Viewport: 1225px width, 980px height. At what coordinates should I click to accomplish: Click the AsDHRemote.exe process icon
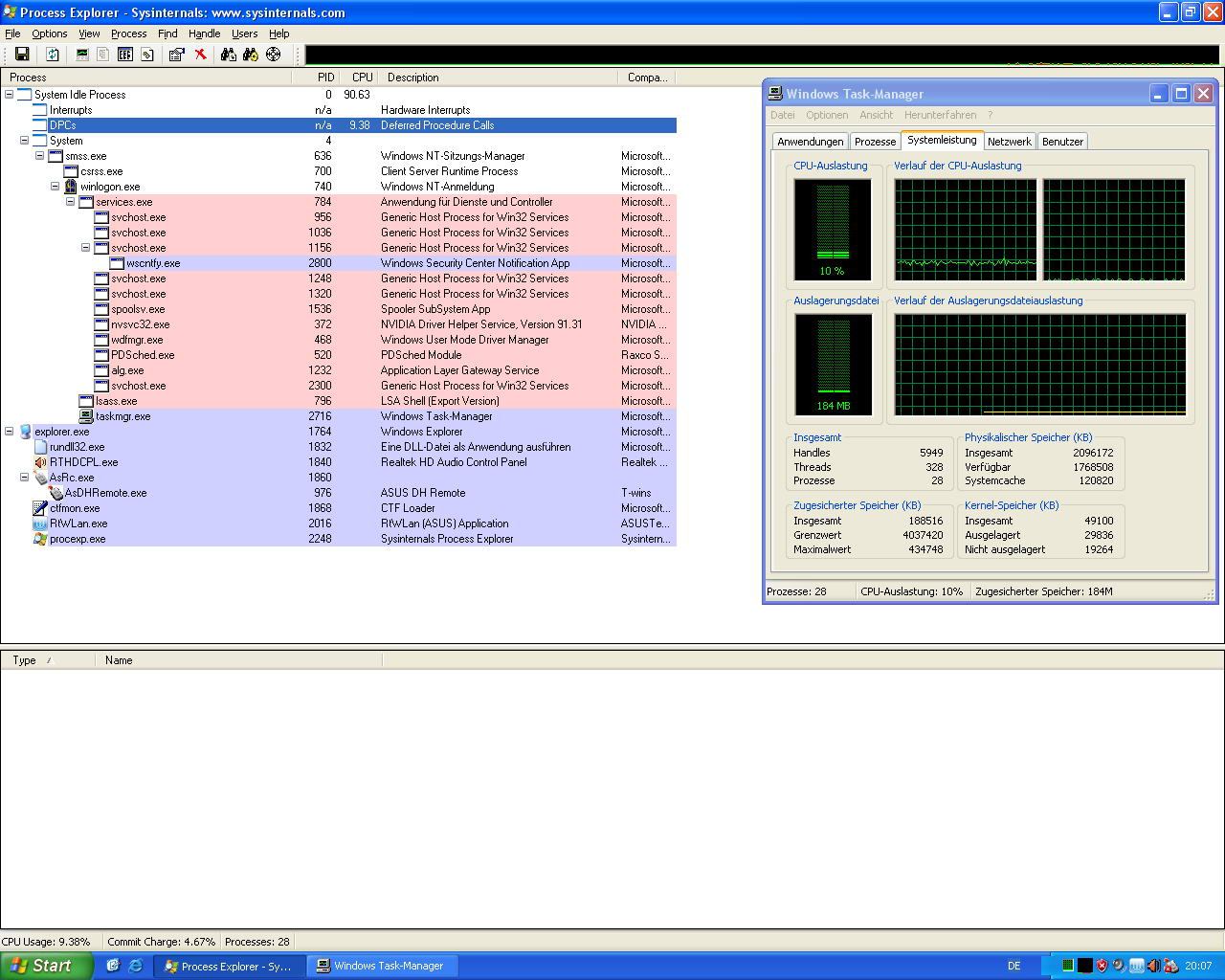point(56,493)
